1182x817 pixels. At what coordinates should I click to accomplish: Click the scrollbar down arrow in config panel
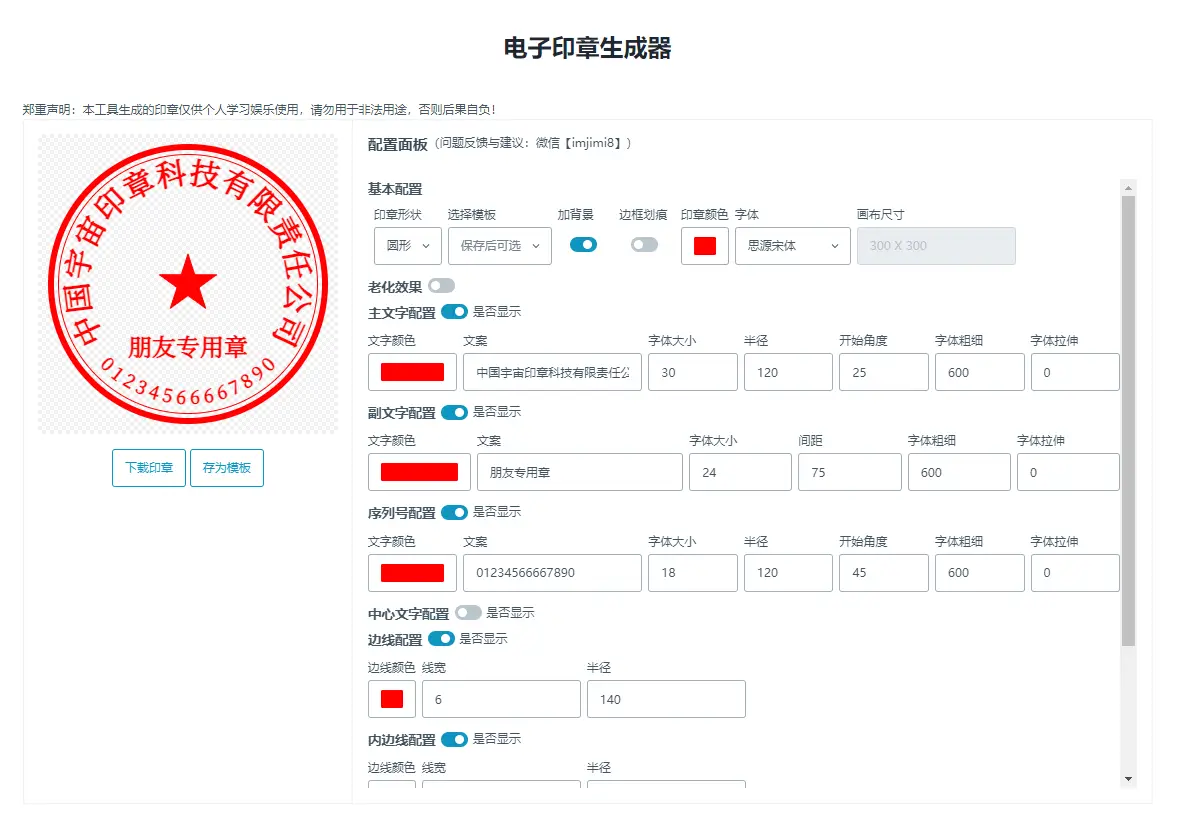coord(1128,779)
